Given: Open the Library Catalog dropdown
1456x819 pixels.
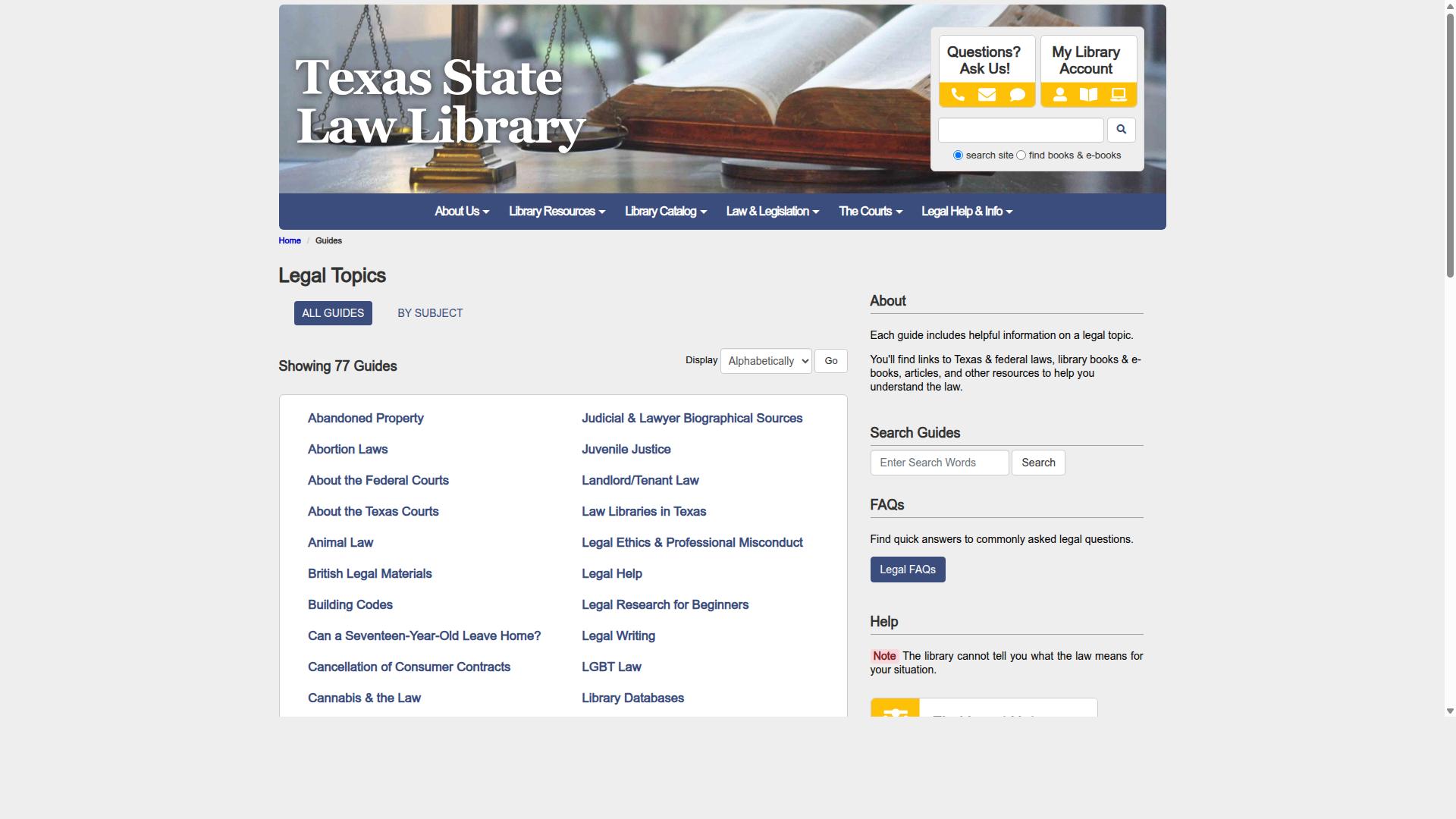Looking at the screenshot, I should [x=666, y=212].
